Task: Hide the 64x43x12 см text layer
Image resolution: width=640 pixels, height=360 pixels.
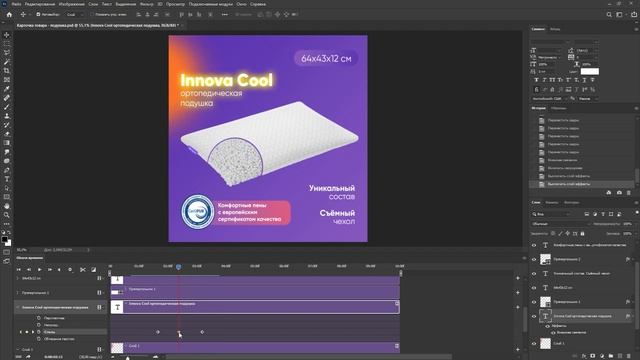Action: [x=534, y=288]
